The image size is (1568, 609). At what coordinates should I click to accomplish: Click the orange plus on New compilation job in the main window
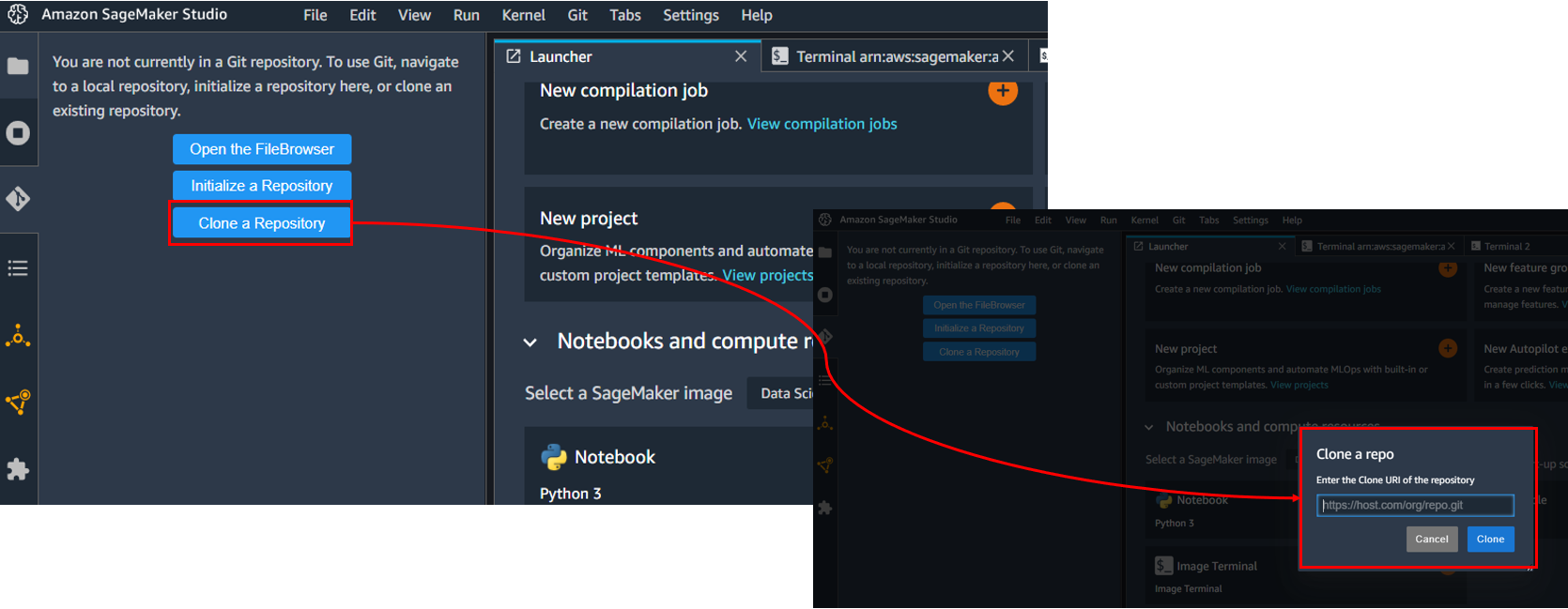pos(1003,93)
